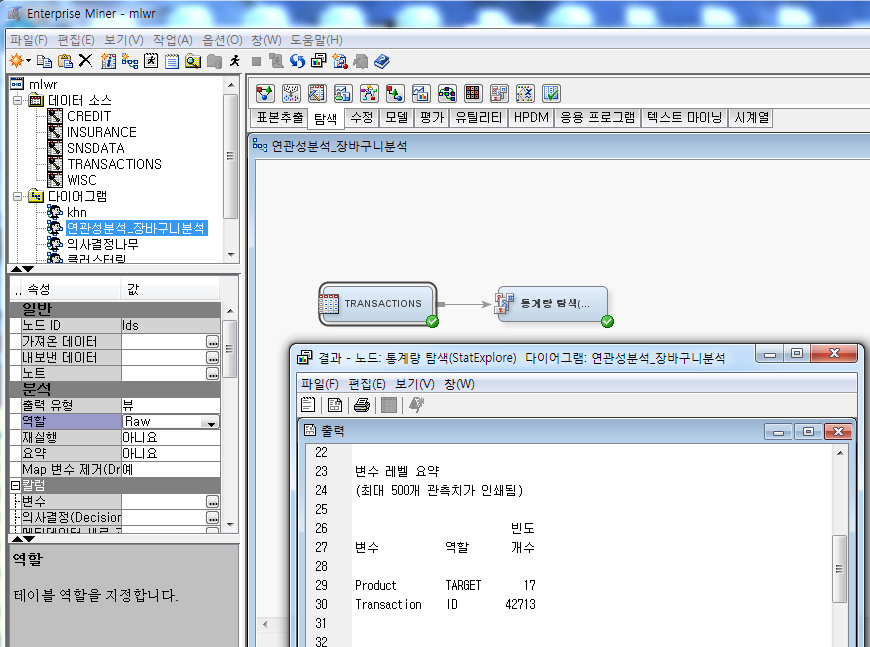Open the 파일(F) menu in main window
Image resolution: width=870 pixels, height=647 pixels.
29,40
